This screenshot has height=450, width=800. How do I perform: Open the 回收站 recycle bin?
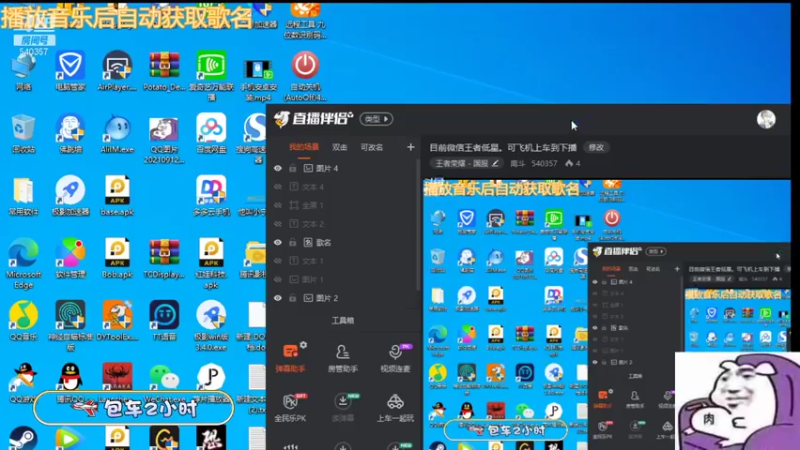(23, 134)
